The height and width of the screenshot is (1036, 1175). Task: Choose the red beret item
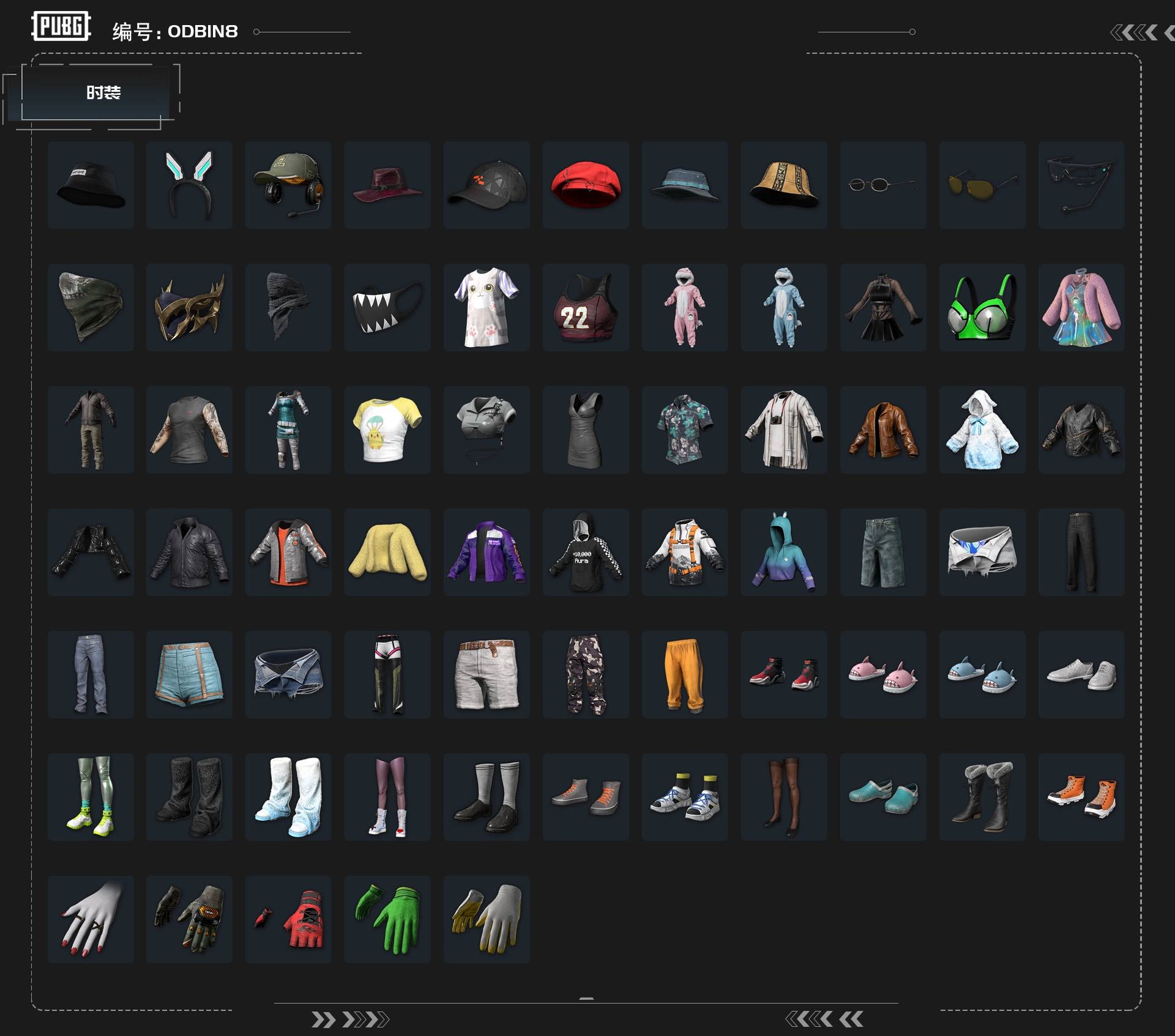586,185
